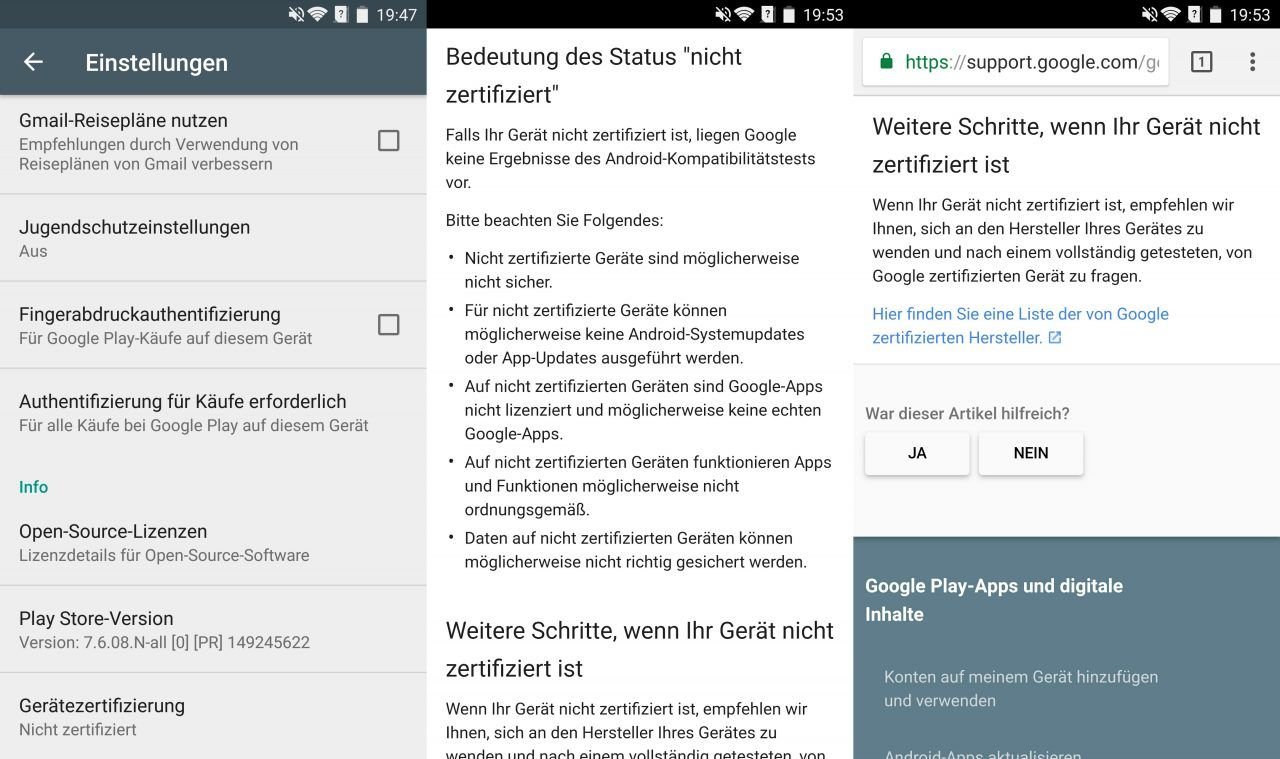Image resolution: width=1280 pixels, height=759 pixels.
Task: Open list of Google zertifizierten Hersteller link
Action: pyautogui.click(x=1020, y=326)
